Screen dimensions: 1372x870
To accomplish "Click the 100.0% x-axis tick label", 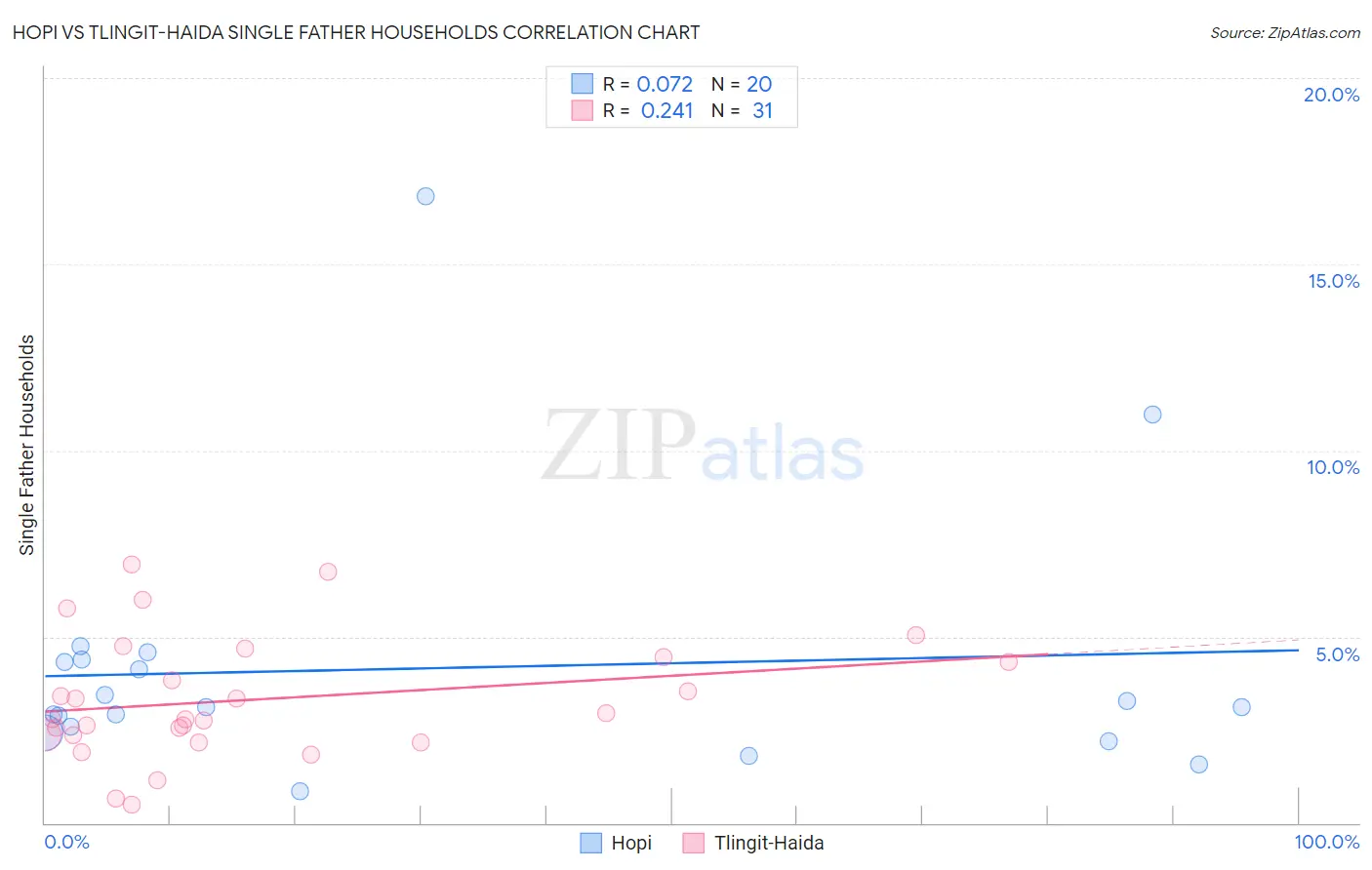I will pos(1326,842).
